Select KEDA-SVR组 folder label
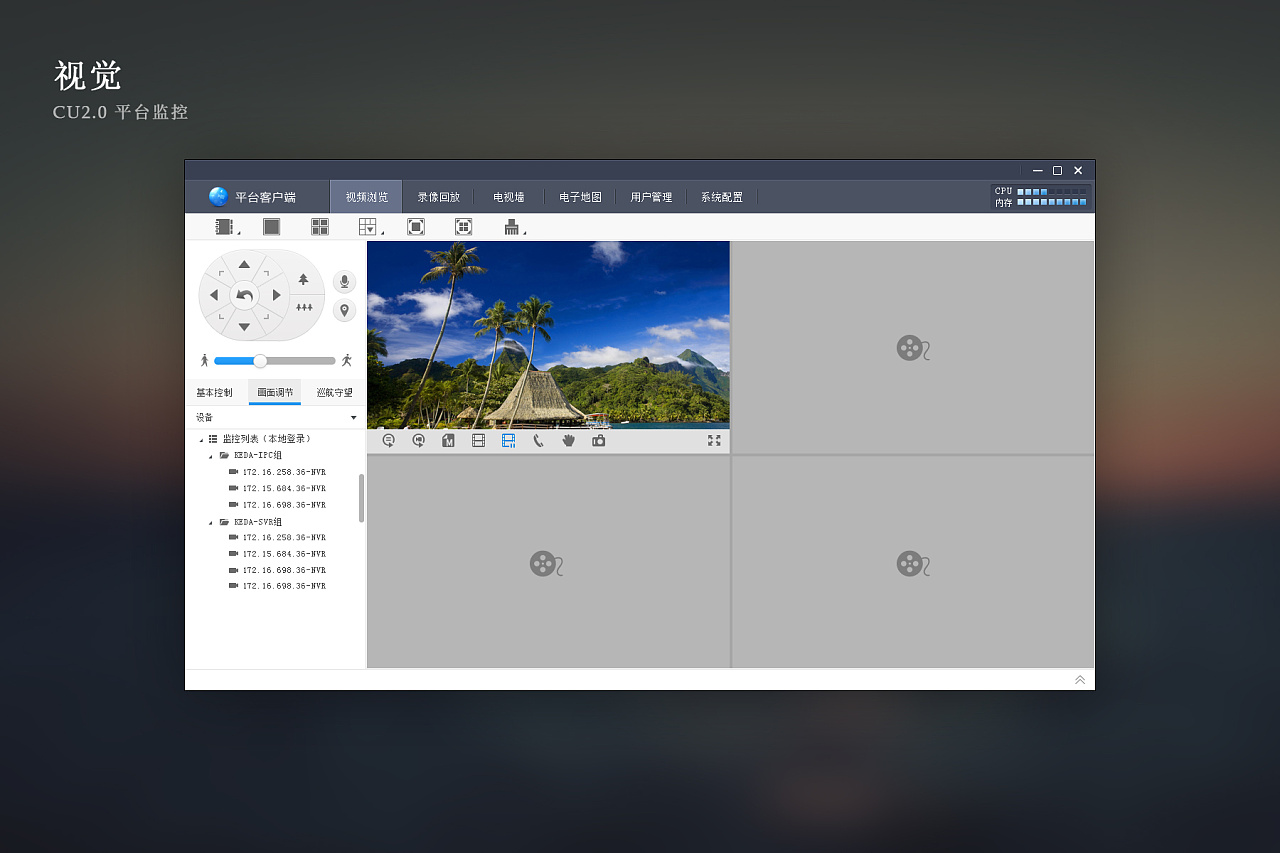1280x853 pixels. click(258, 522)
